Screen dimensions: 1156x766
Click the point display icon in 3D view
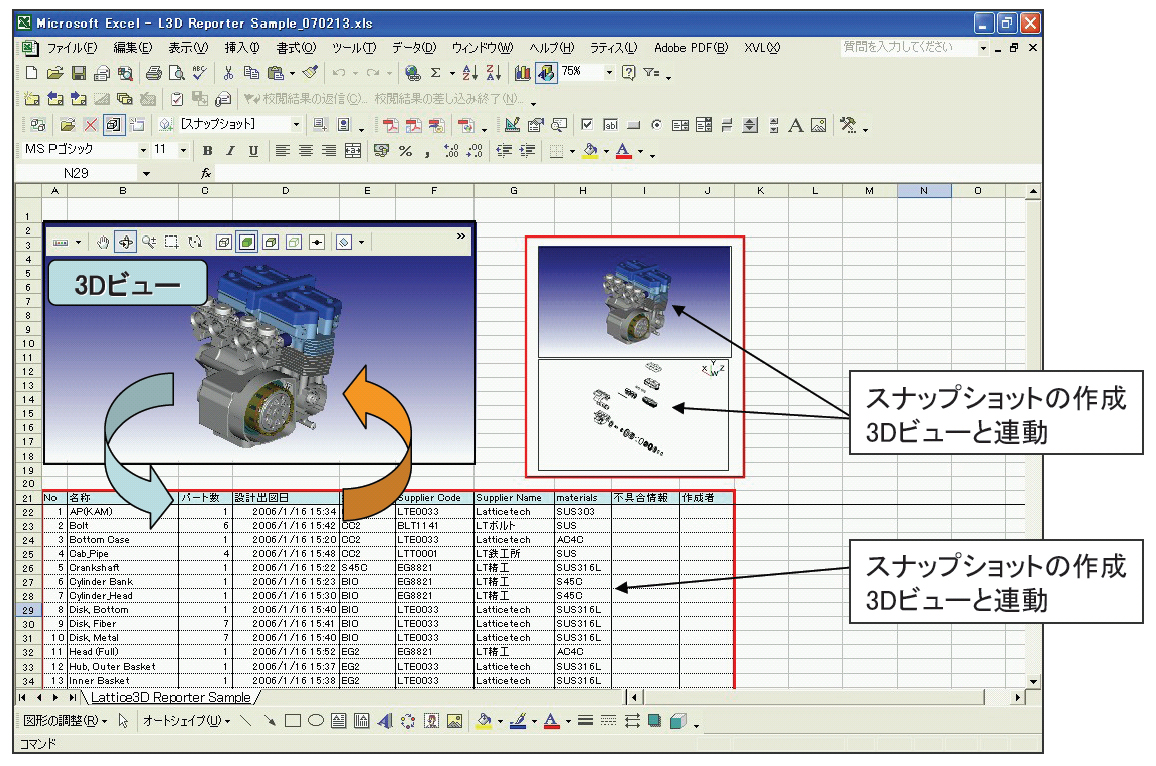pos(317,243)
